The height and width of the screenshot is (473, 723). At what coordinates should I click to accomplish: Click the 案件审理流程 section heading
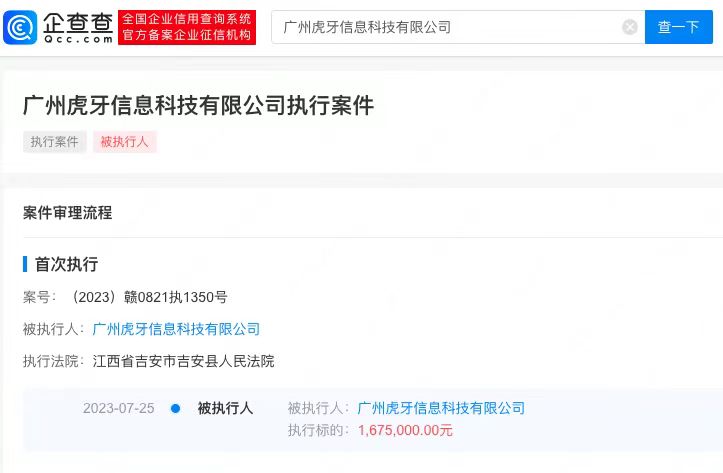click(x=67, y=213)
